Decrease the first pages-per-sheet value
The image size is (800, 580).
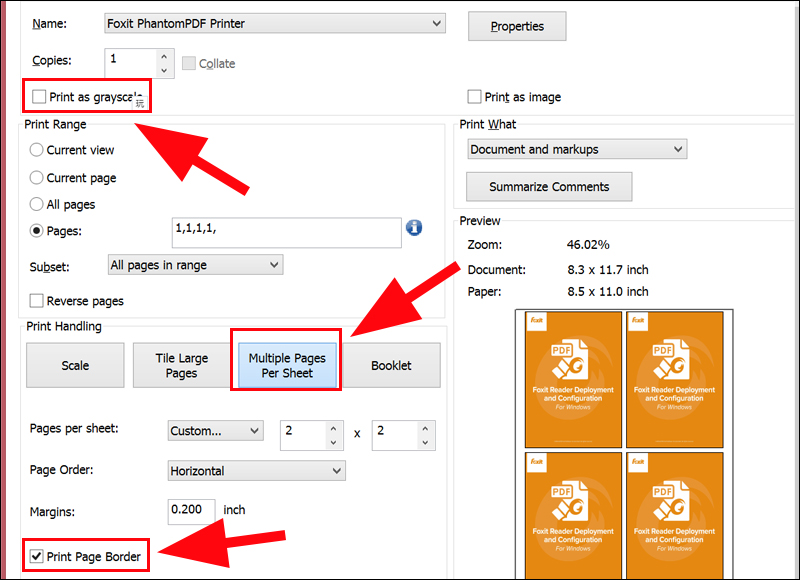coord(334,442)
